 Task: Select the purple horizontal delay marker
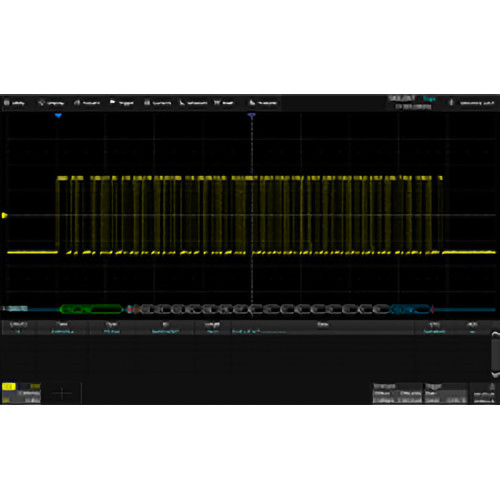coord(252,116)
